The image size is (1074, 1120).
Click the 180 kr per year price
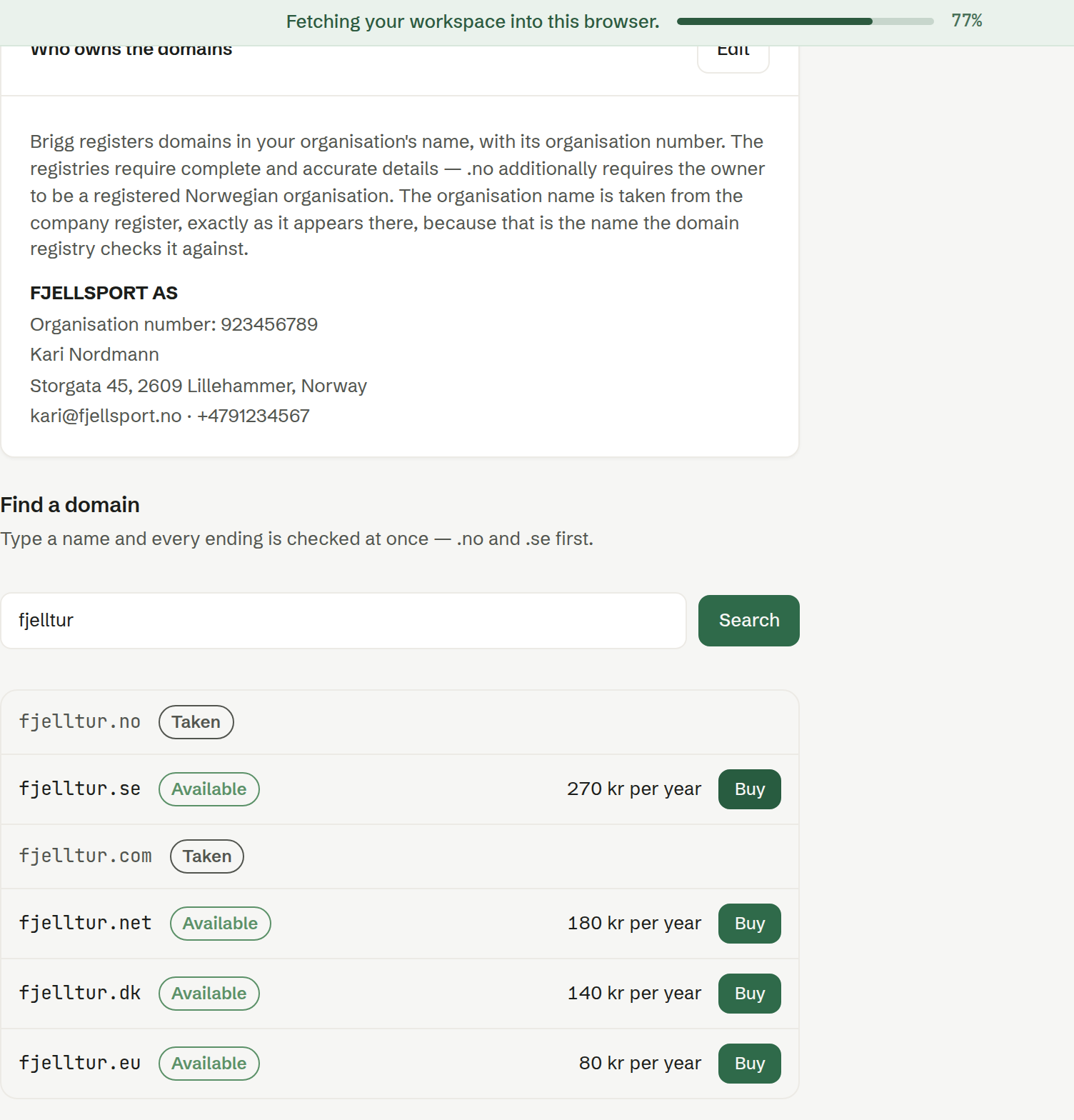pyautogui.click(x=634, y=924)
